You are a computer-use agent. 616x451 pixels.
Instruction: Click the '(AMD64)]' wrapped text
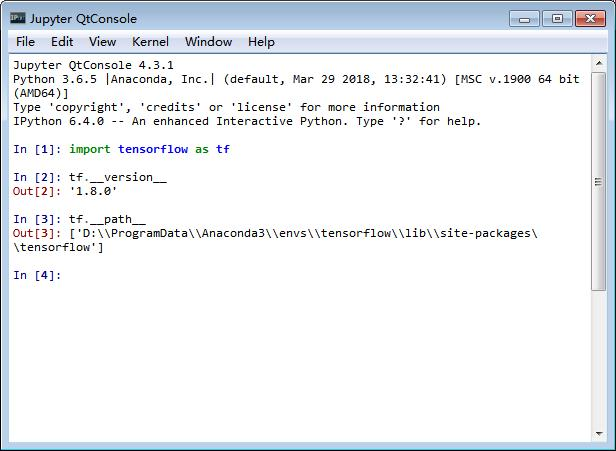tap(41, 94)
